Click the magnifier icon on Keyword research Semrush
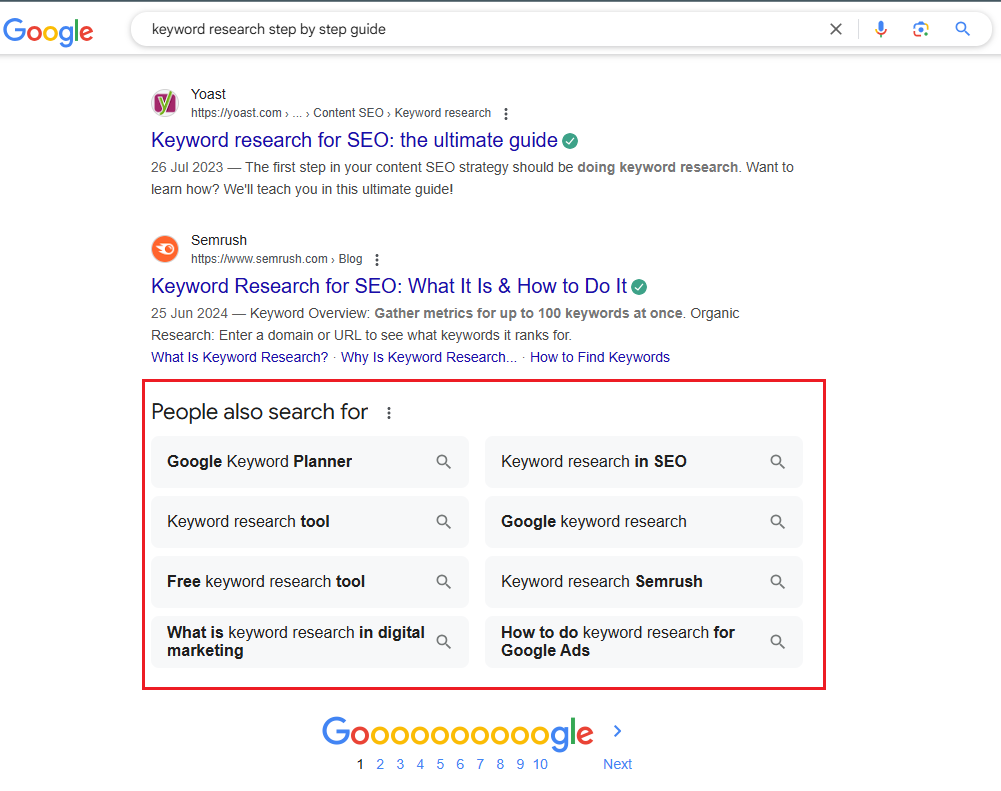1001x791 pixels. click(777, 582)
